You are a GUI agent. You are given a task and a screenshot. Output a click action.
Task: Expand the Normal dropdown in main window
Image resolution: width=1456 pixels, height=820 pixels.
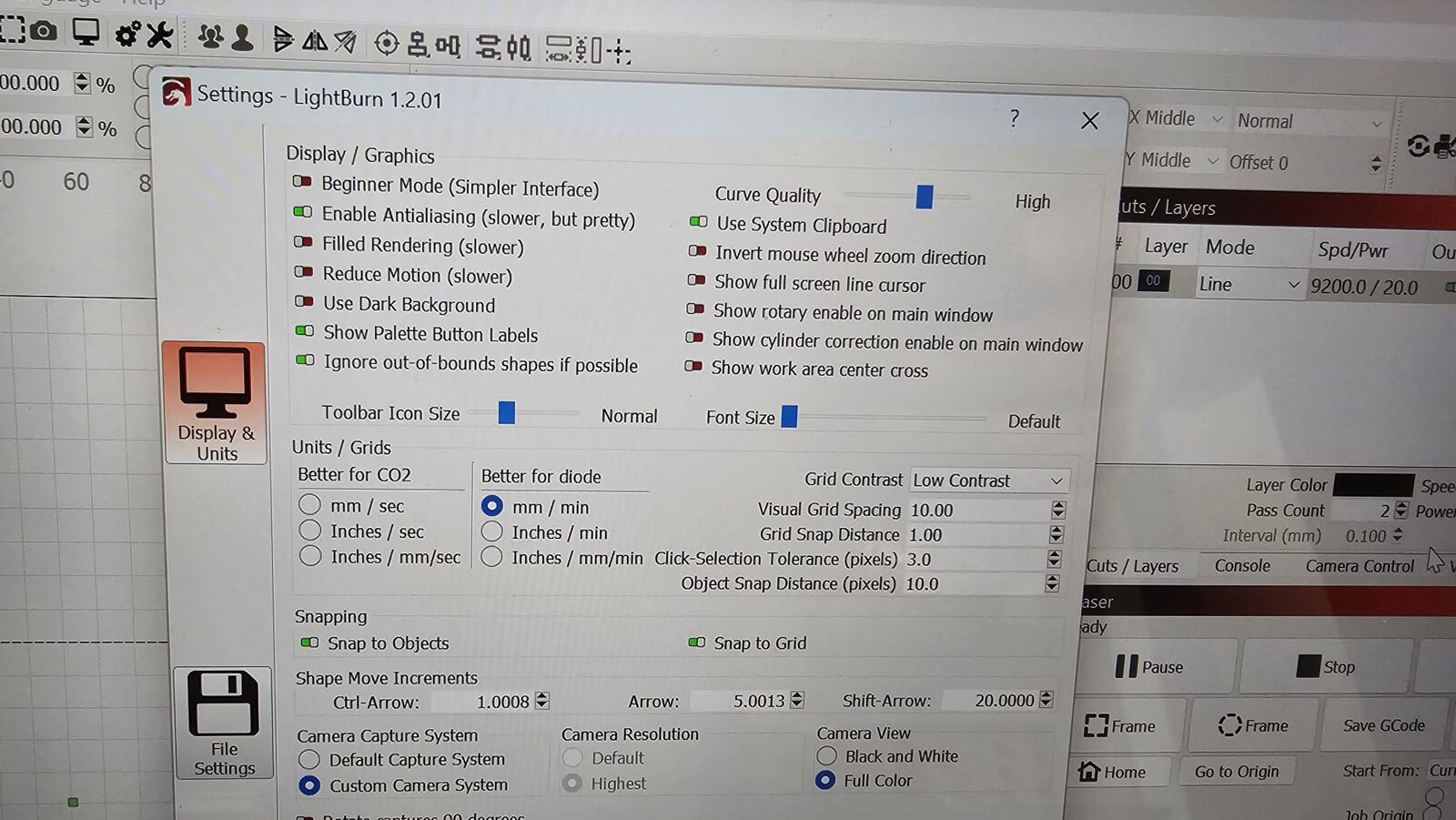coord(1310,121)
